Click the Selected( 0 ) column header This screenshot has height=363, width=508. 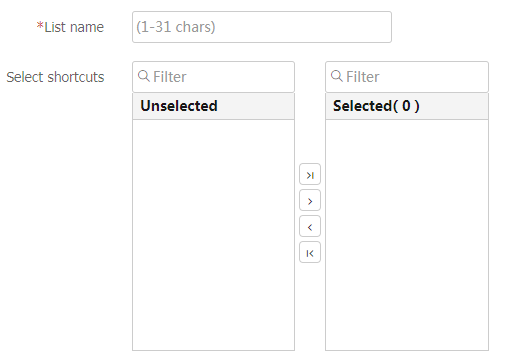tap(407, 106)
